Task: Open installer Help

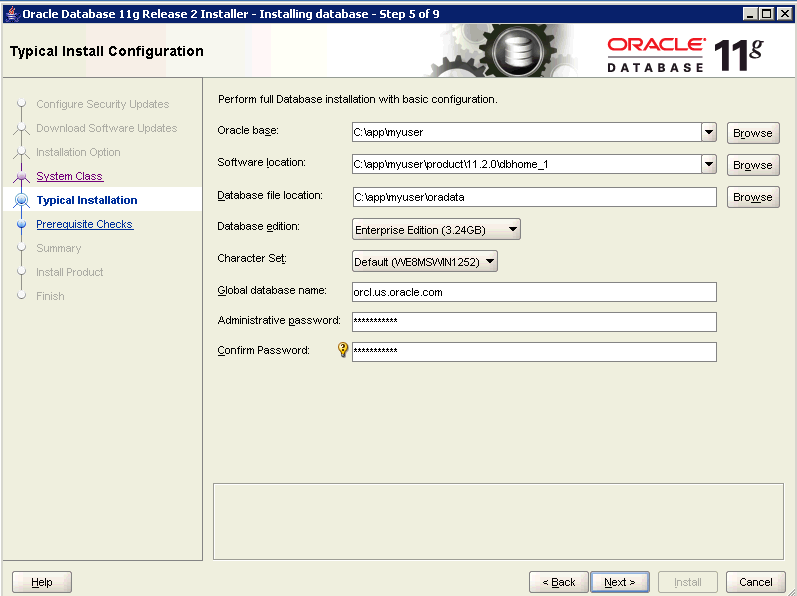Action: point(42,582)
